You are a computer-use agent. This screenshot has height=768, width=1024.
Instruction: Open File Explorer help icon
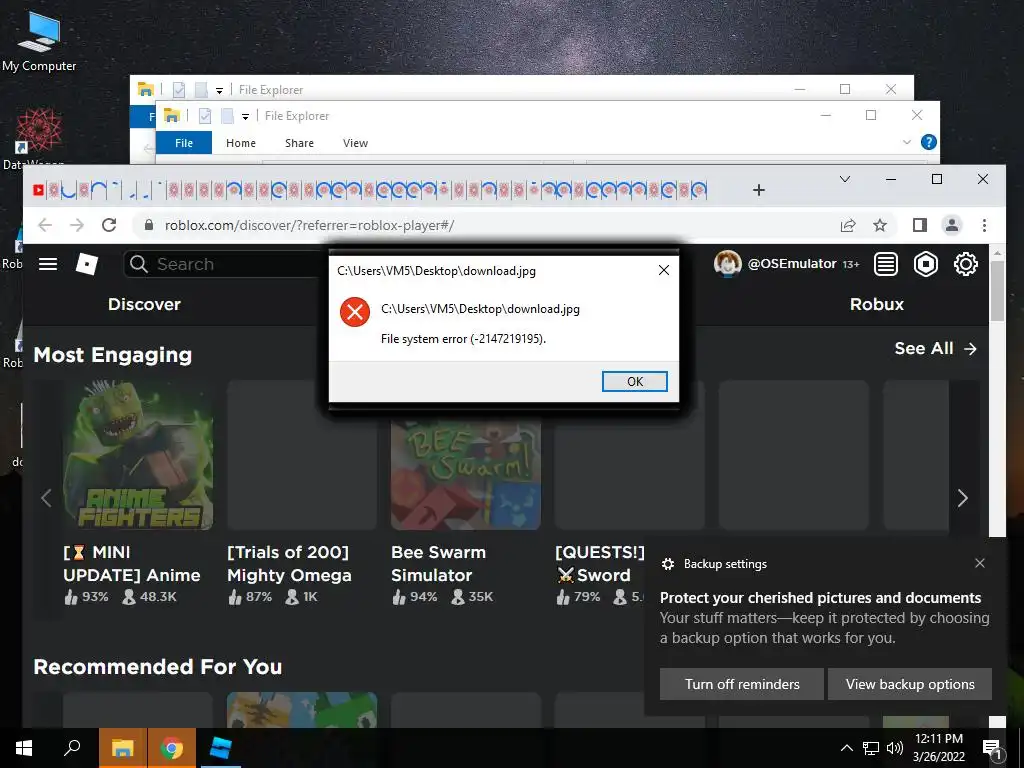[928, 142]
